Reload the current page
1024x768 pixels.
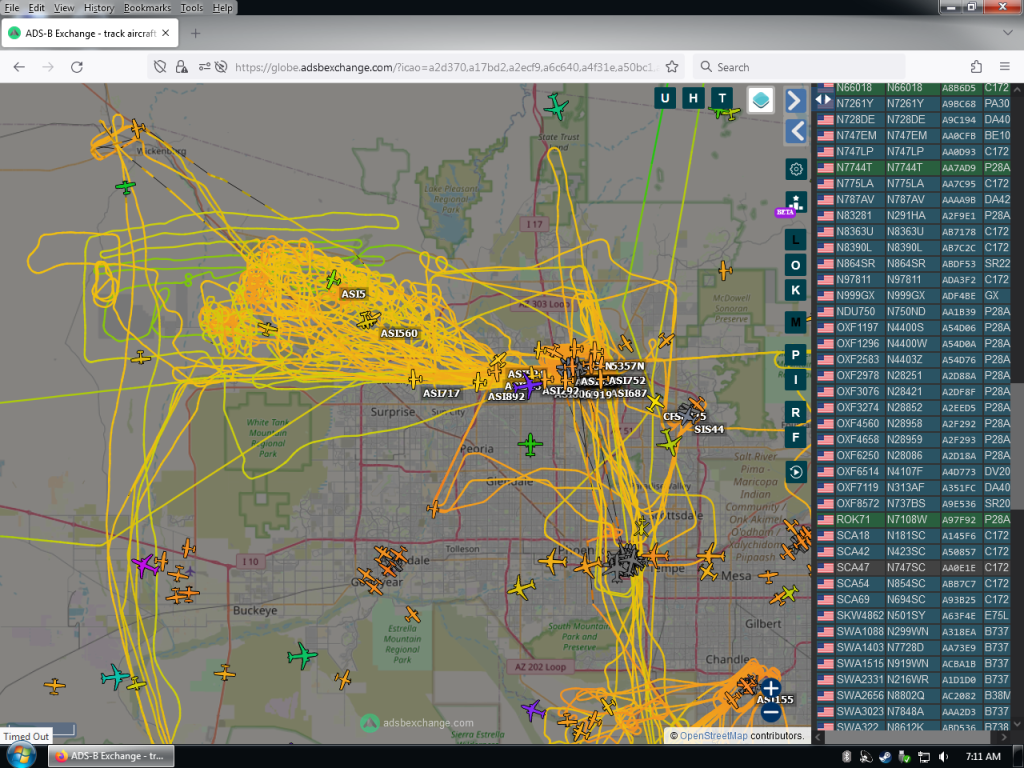point(76,67)
